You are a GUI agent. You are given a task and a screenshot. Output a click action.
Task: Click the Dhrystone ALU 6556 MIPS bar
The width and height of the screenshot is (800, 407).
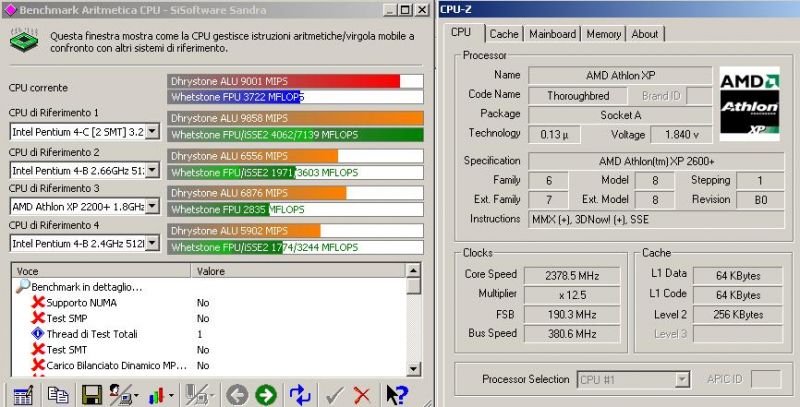253,156
